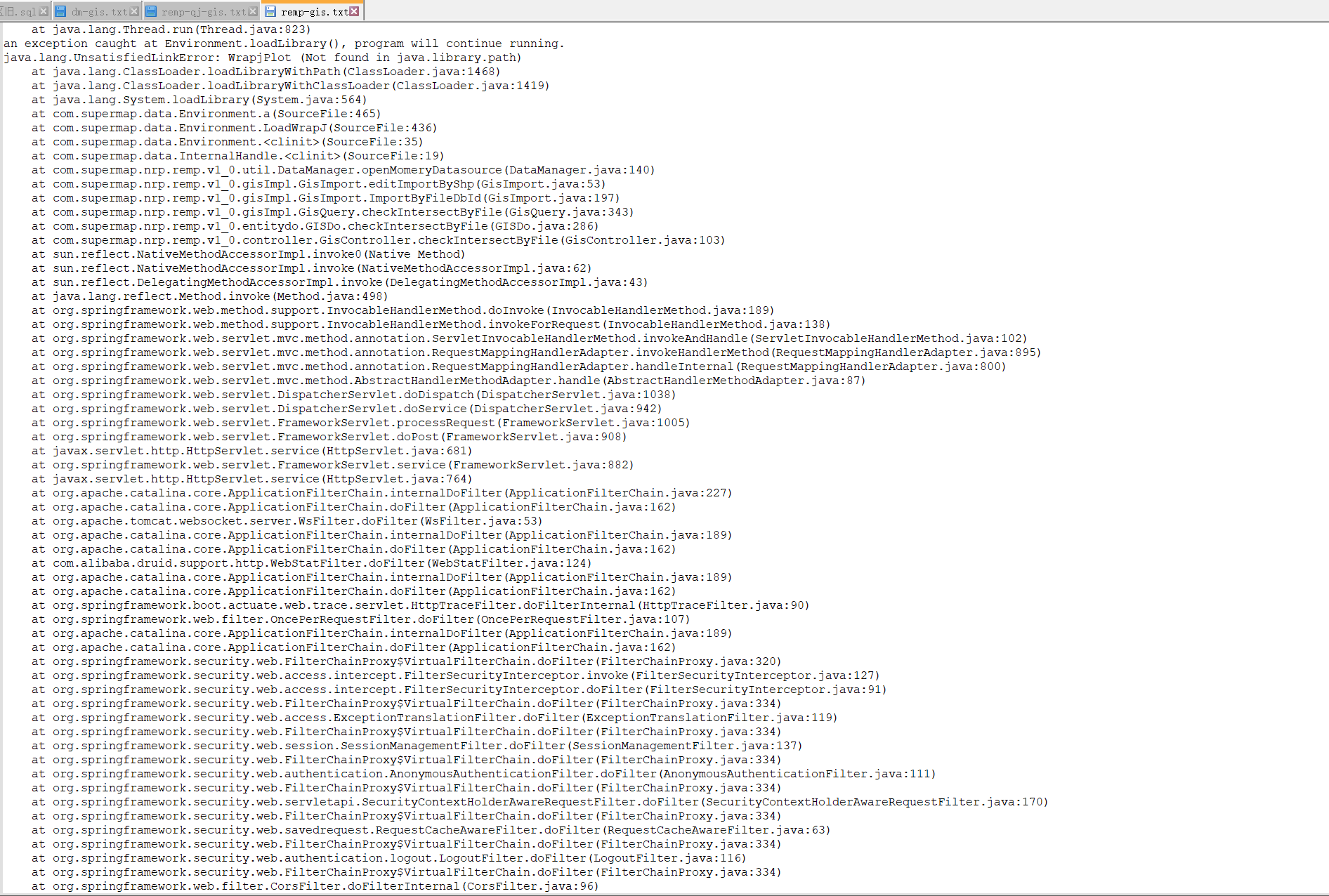1329x896 pixels.
Task: Click the 'FrameworkServlet.service' line
Action: tap(333, 465)
